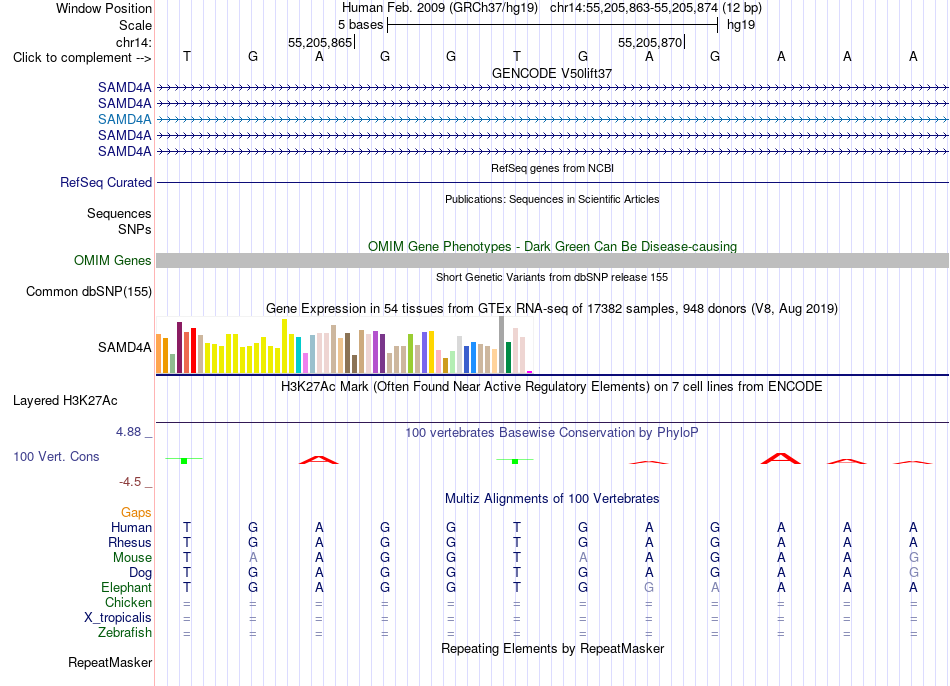Image resolution: width=950 pixels, height=686 pixels.
Task: Select the Human species label
Action: (x=131, y=527)
